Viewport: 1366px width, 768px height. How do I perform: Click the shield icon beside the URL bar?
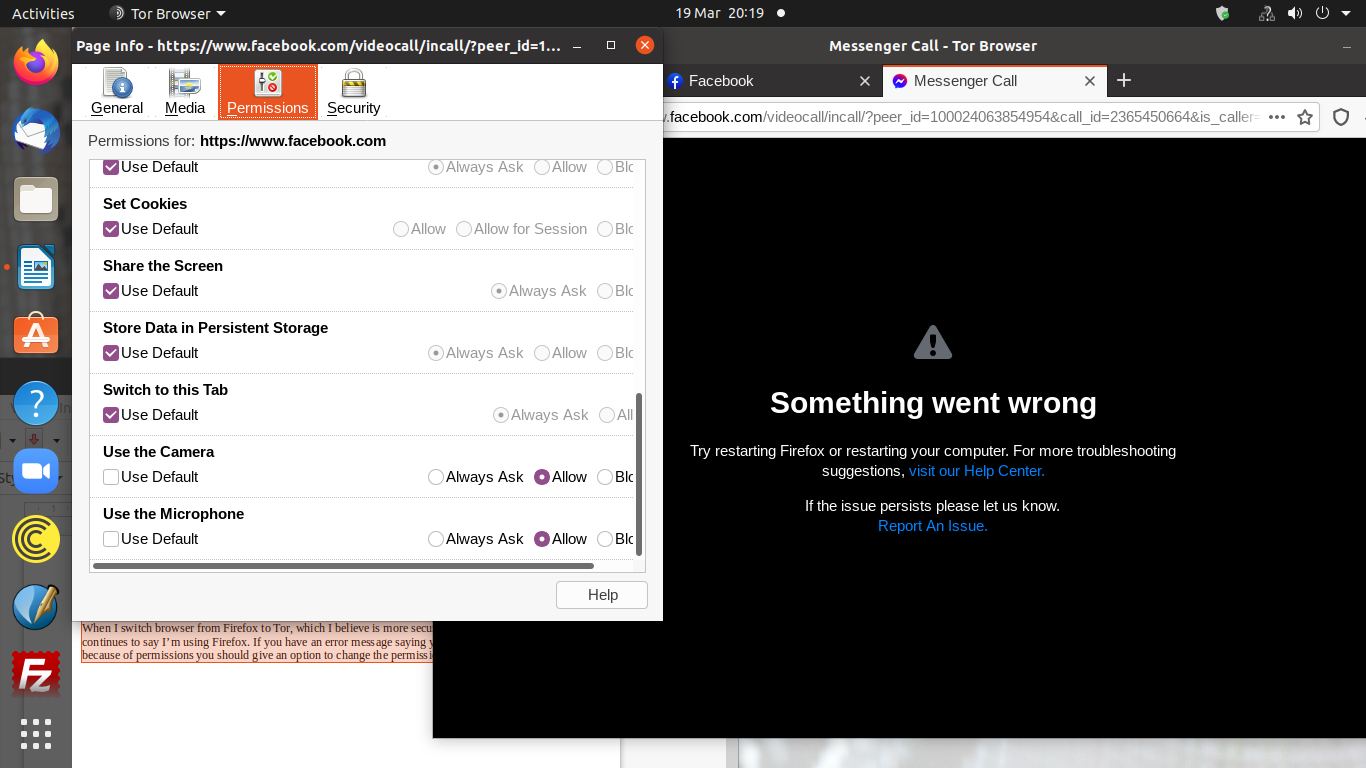tap(1341, 117)
